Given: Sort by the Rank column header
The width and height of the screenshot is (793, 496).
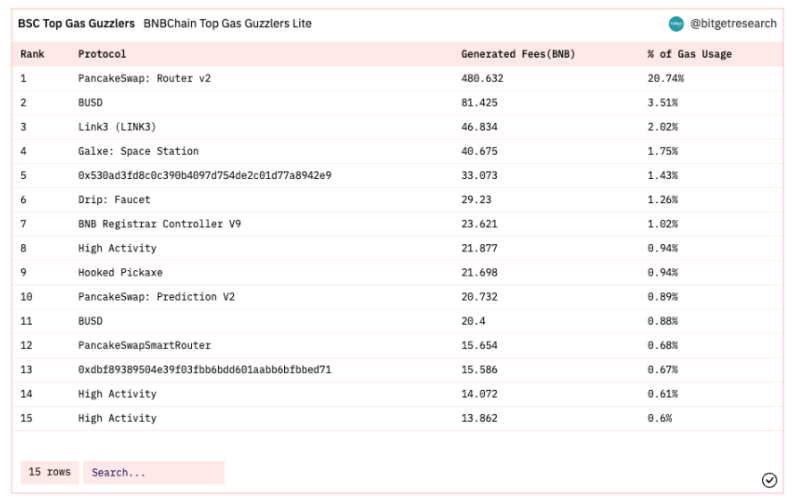Looking at the screenshot, I should point(32,54).
